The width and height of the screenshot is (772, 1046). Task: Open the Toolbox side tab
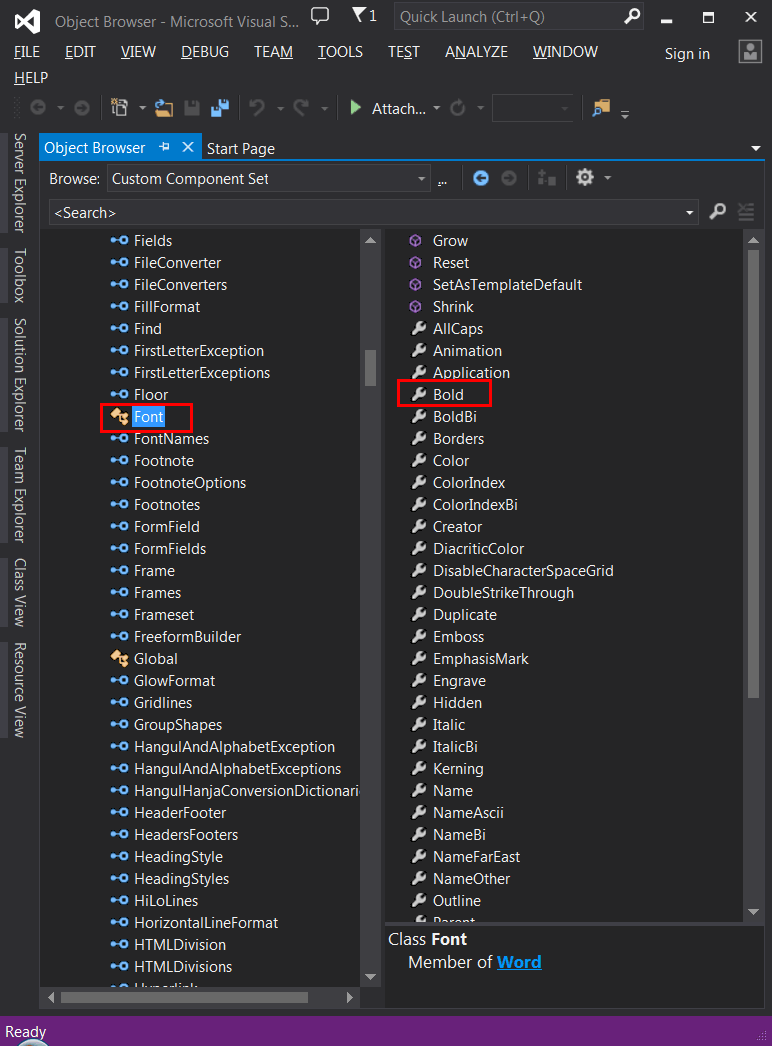tap(19, 275)
